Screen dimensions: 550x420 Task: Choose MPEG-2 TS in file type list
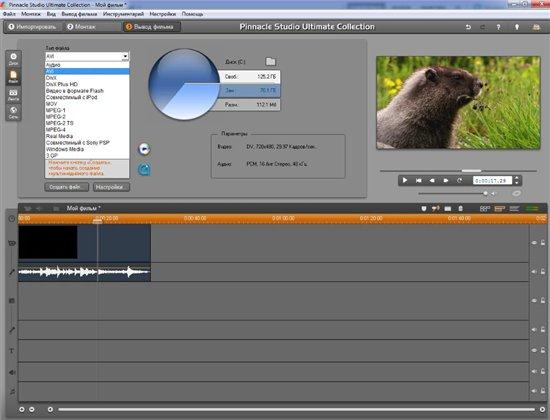click(87, 123)
